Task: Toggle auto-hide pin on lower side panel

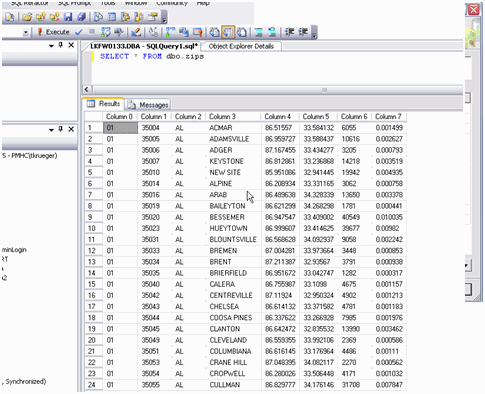Action: (x=61, y=129)
